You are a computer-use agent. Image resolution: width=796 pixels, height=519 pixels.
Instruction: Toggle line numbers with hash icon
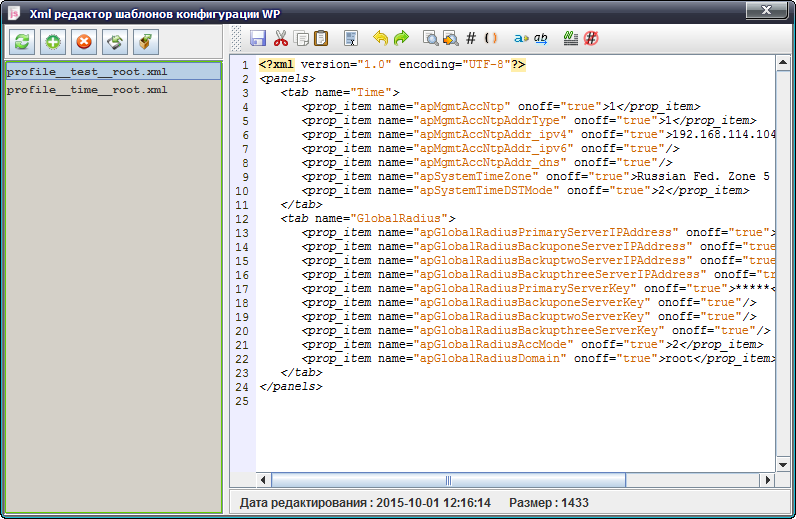[x=471, y=38]
